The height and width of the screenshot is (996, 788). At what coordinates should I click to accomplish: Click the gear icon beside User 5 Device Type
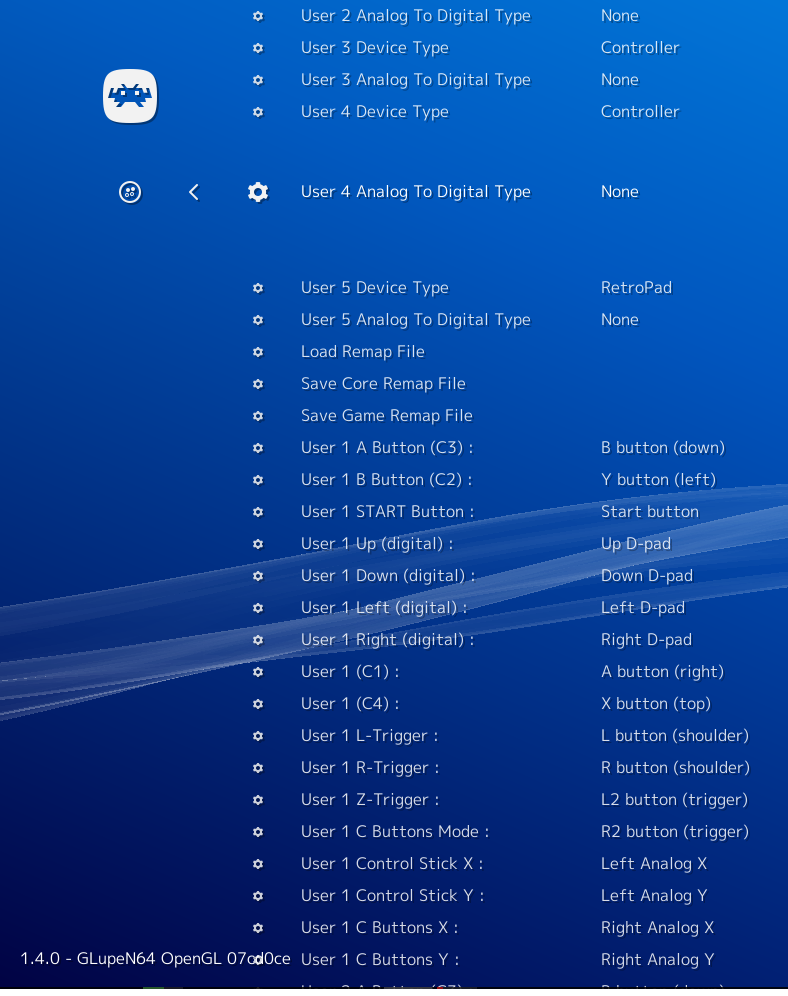pyautogui.click(x=258, y=288)
